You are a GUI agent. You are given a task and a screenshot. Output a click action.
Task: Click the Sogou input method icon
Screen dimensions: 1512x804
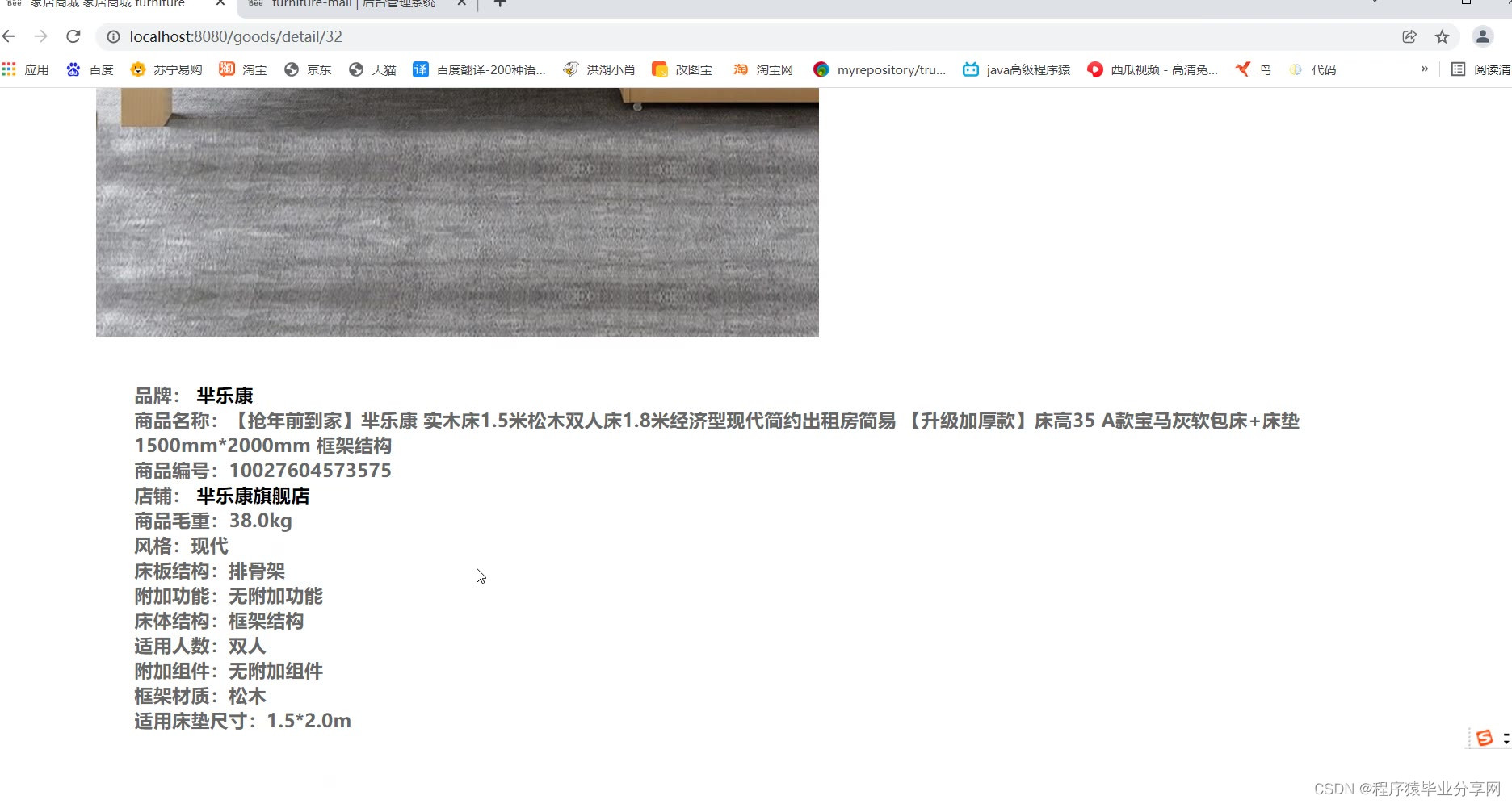click(x=1485, y=738)
